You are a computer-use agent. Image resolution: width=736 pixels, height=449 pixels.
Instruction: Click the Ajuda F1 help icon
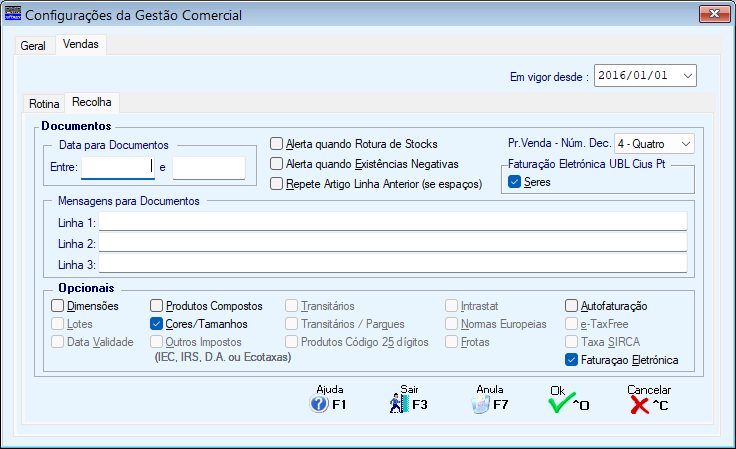tap(319, 404)
